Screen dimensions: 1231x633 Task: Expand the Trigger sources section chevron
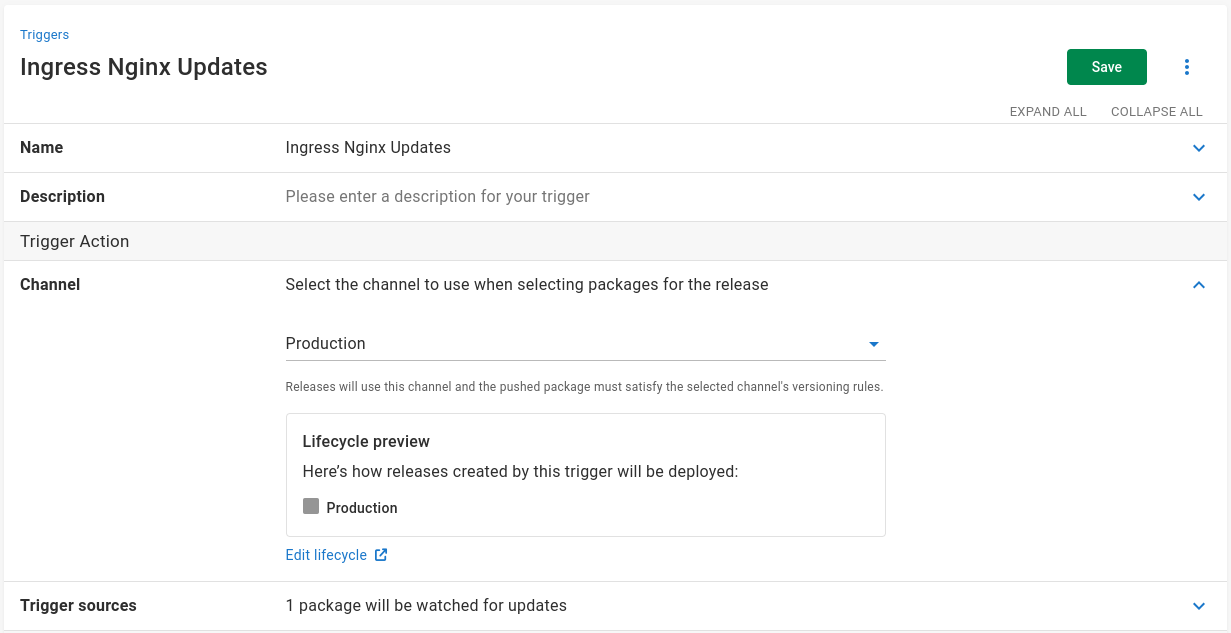coord(1199,606)
